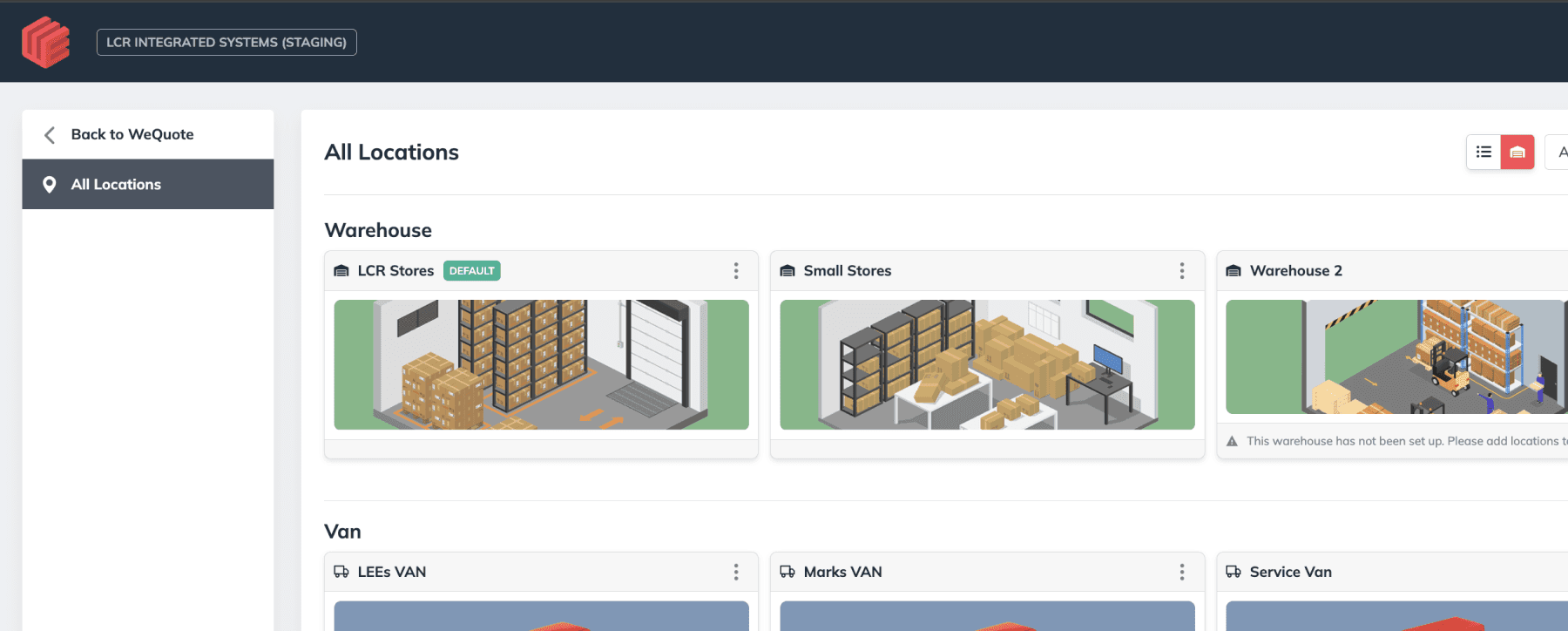Click the van icon next to LEEs VAN

pyautogui.click(x=341, y=572)
